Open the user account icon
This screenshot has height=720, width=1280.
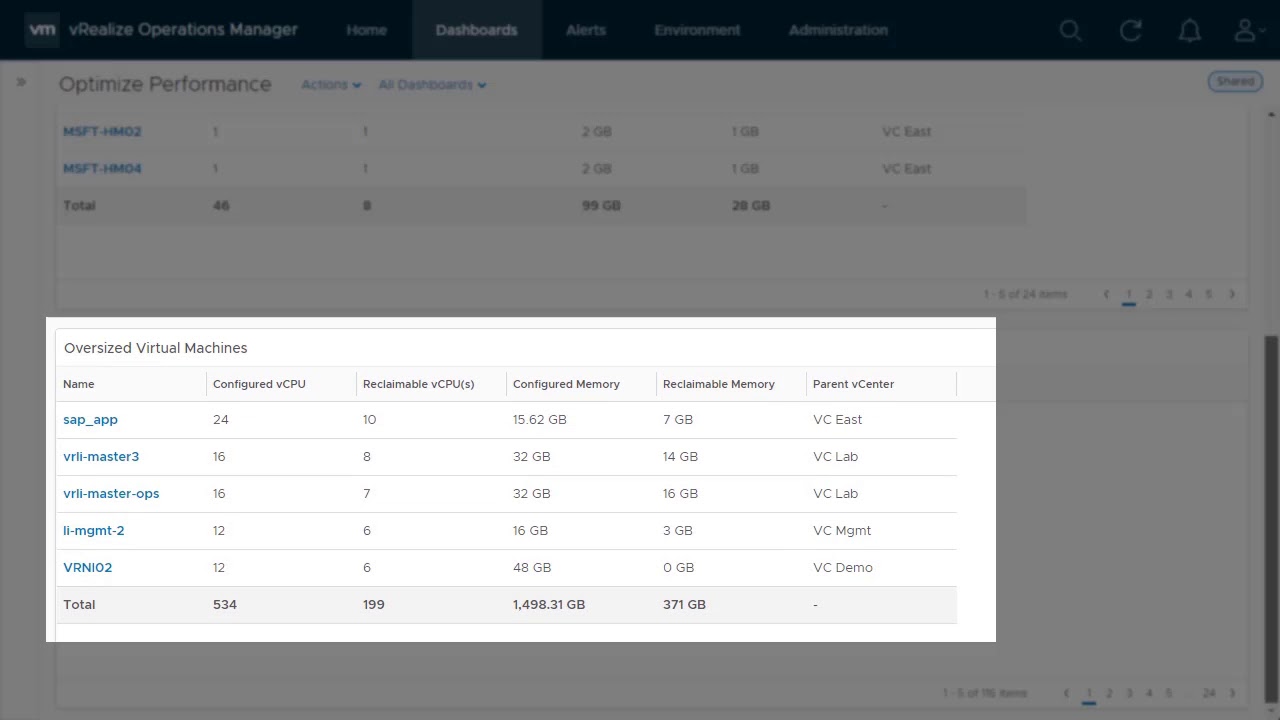coord(1246,31)
